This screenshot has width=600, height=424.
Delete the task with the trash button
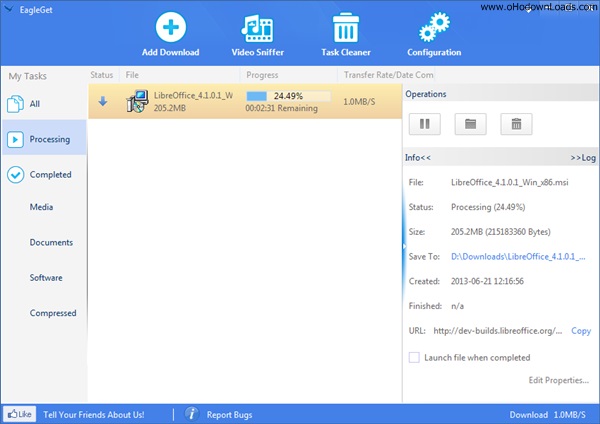(x=516, y=124)
